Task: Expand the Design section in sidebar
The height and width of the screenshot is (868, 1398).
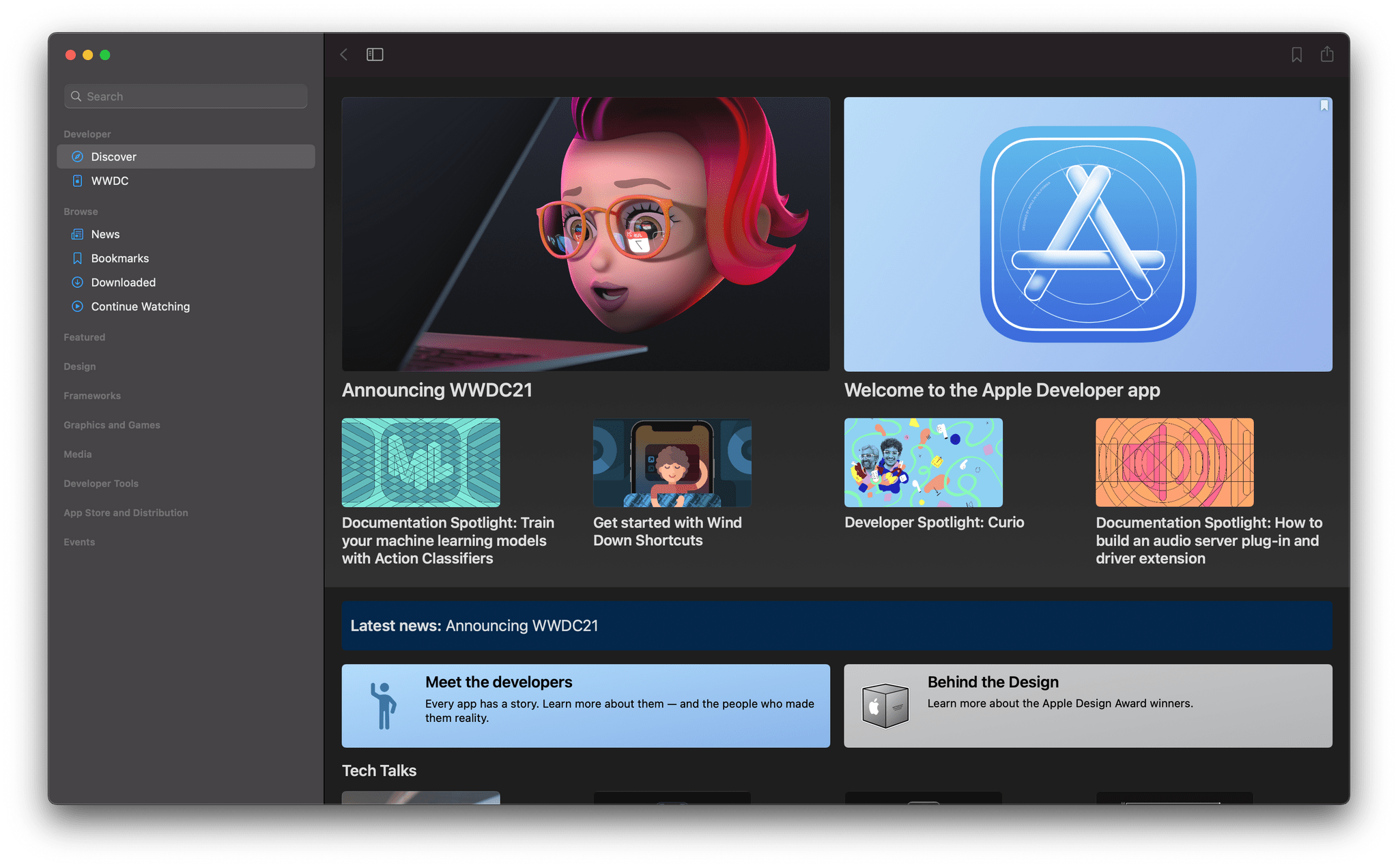Action: (80, 366)
